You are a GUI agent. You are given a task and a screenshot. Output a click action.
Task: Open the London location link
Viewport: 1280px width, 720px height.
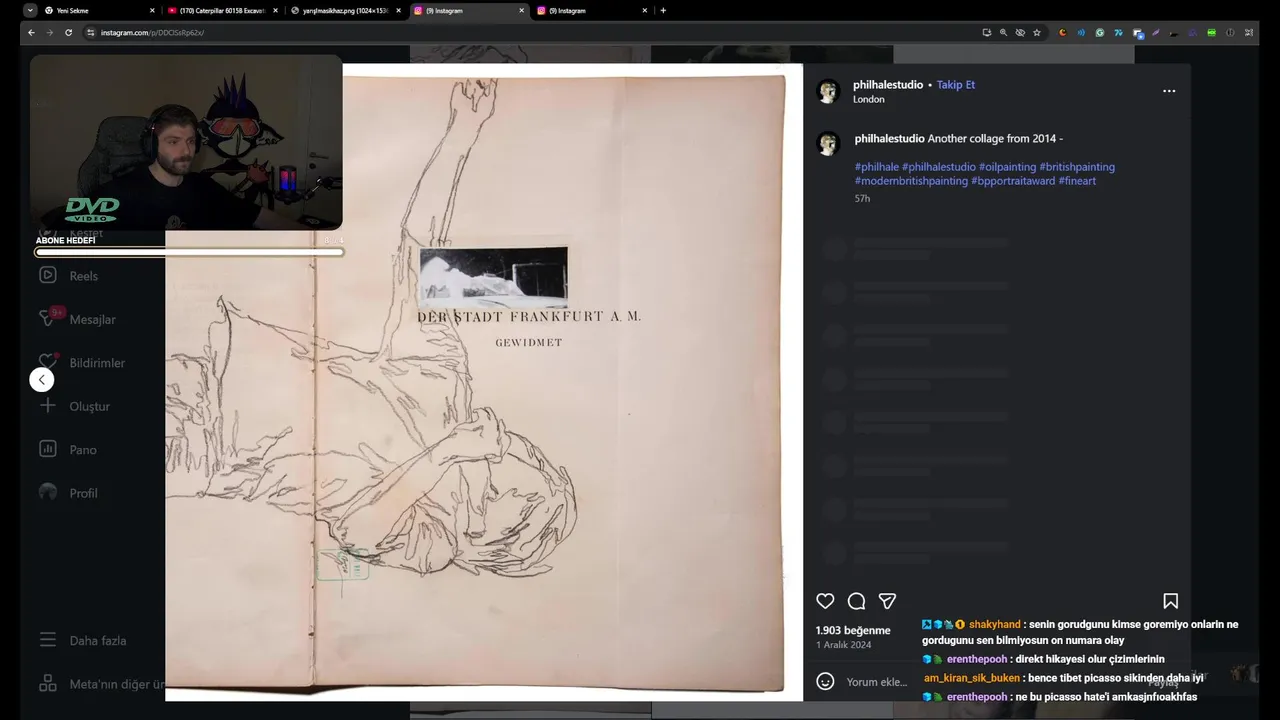(x=869, y=100)
